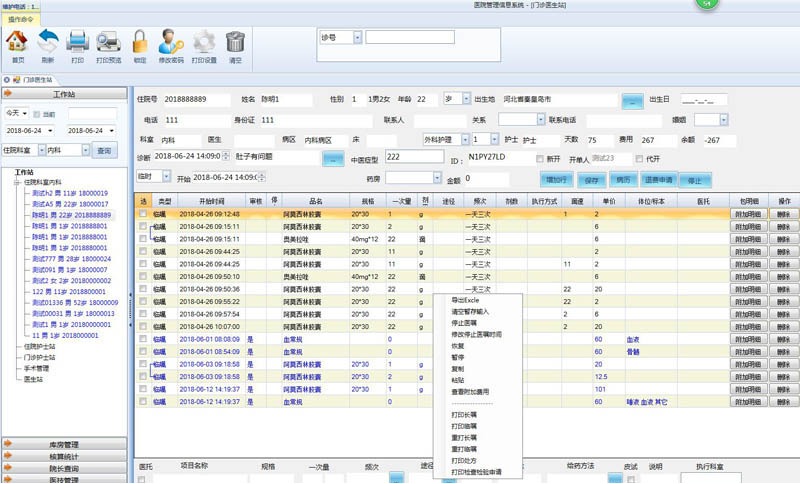The height and width of the screenshot is (484, 800).
Task: Click the 核算统计 orange arrow icon
Action: tap(8, 455)
